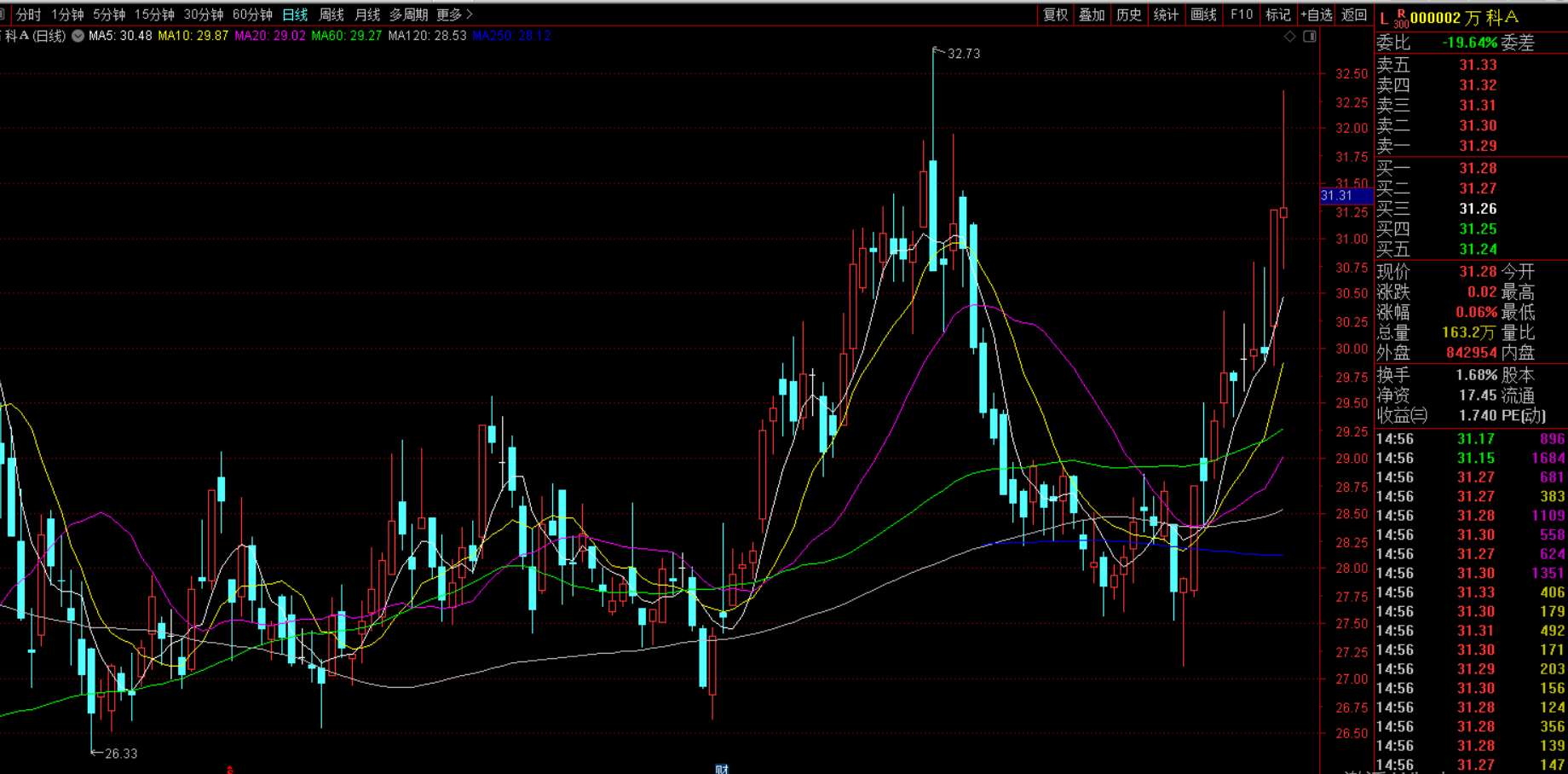Select the 30分钟 period tab
The width and height of the screenshot is (1568, 774).
(x=204, y=14)
